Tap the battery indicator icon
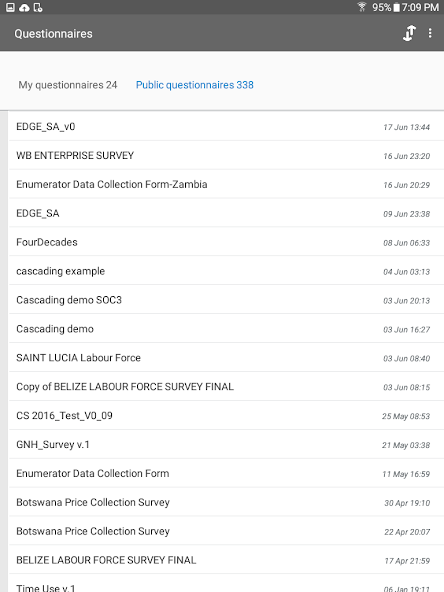444x592 pixels. point(396,8)
